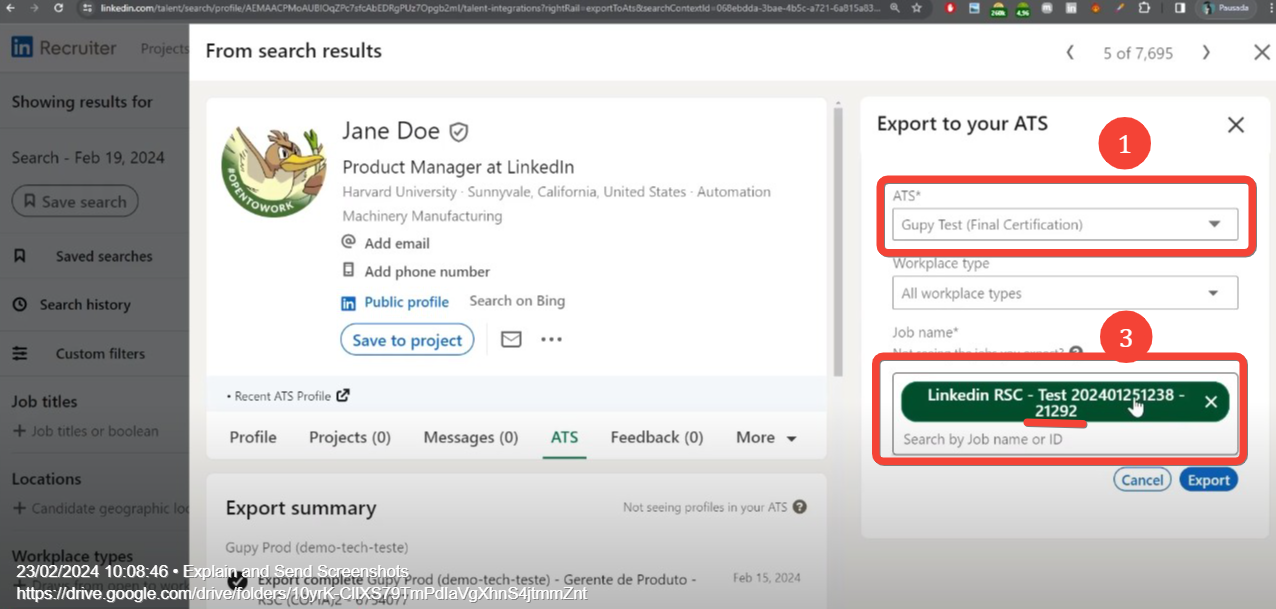Click the Cancel button in export panel
Viewport: 1276px width, 609px height.
coord(1142,480)
